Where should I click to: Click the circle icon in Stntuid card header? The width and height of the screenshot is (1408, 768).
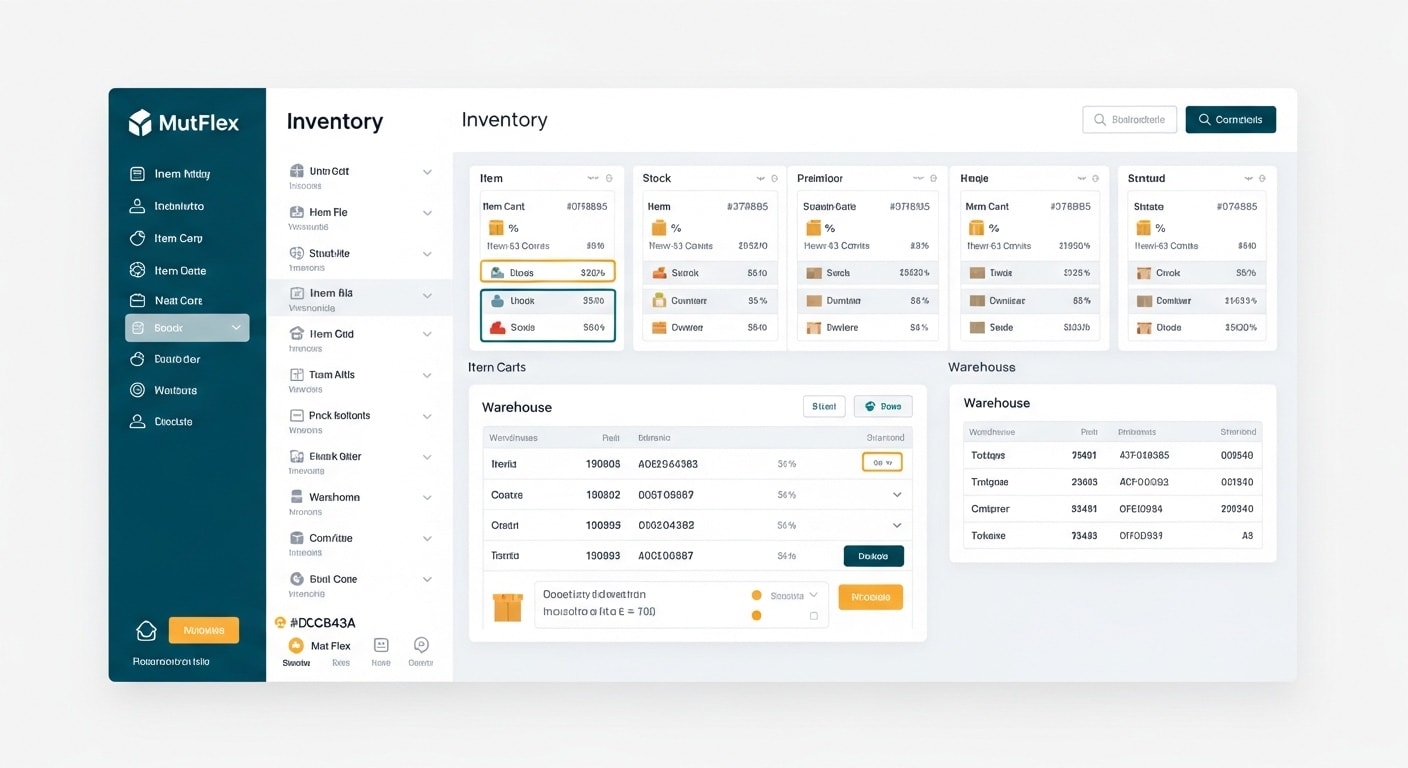click(x=1262, y=178)
